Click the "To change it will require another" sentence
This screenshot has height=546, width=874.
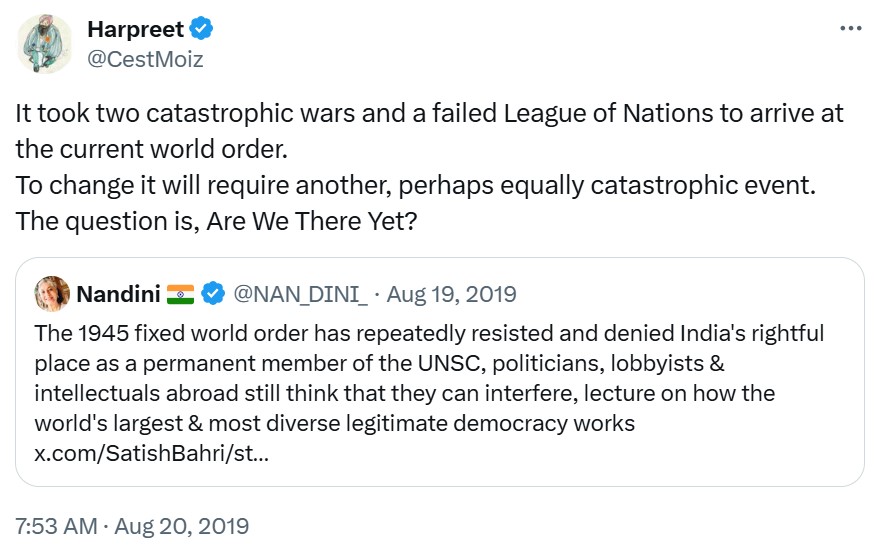point(401,185)
